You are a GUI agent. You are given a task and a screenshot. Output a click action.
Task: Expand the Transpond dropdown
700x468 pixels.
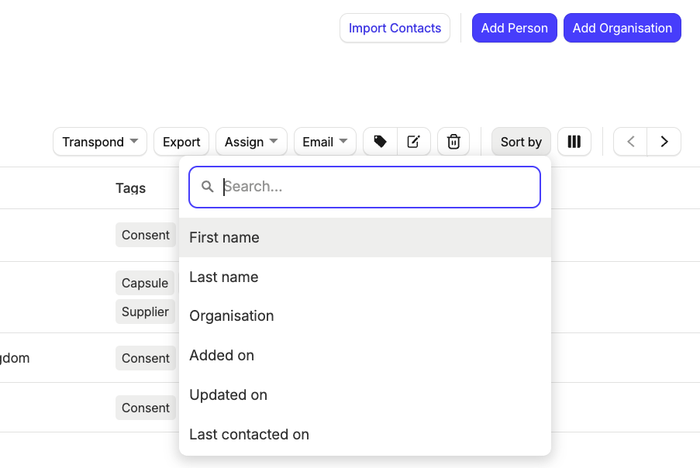click(x=100, y=142)
